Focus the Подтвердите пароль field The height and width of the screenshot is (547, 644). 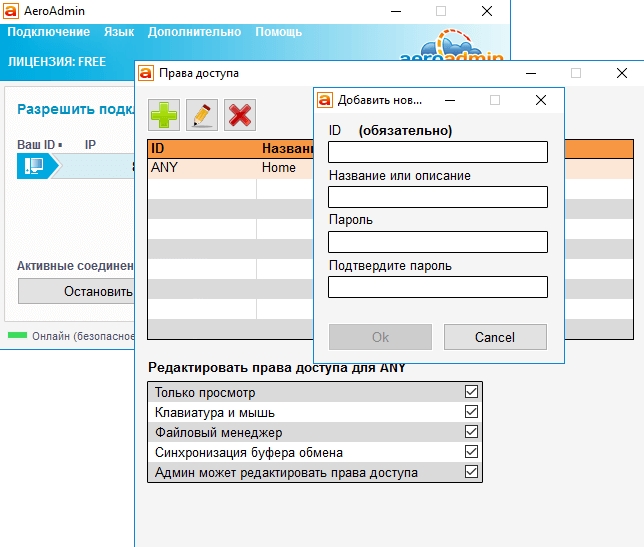pyautogui.click(x=437, y=287)
